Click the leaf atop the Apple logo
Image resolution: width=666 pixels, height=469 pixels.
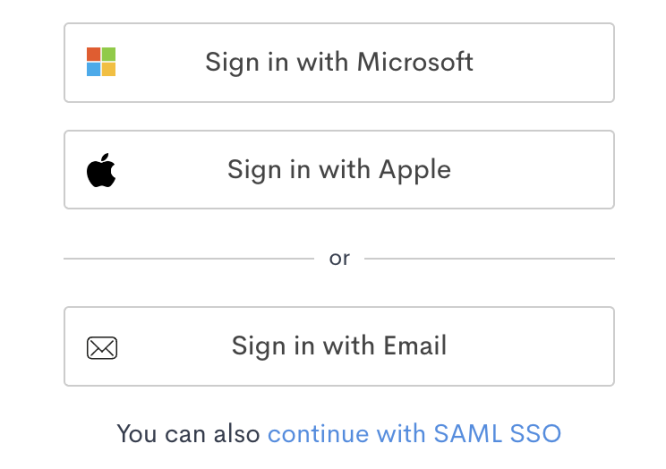[106, 158]
